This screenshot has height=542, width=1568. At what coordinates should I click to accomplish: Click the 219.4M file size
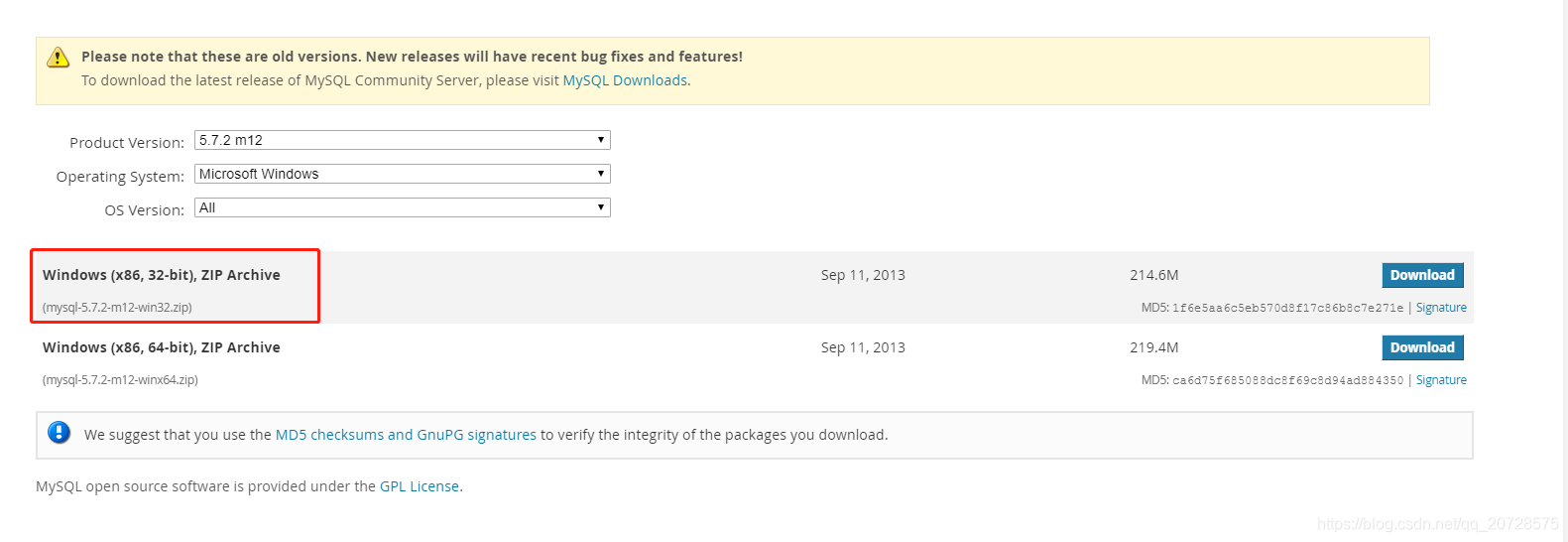click(x=1154, y=347)
